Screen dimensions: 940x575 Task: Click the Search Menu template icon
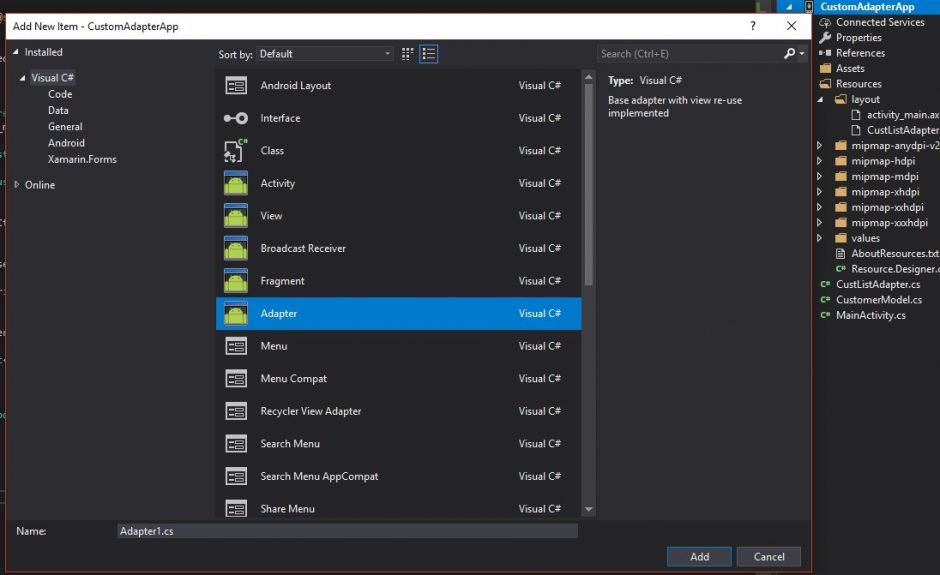point(236,444)
